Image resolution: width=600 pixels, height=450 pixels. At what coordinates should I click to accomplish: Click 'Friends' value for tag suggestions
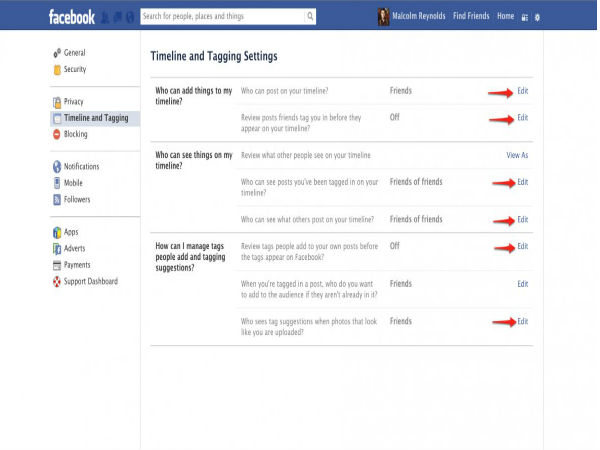pos(401,321)
